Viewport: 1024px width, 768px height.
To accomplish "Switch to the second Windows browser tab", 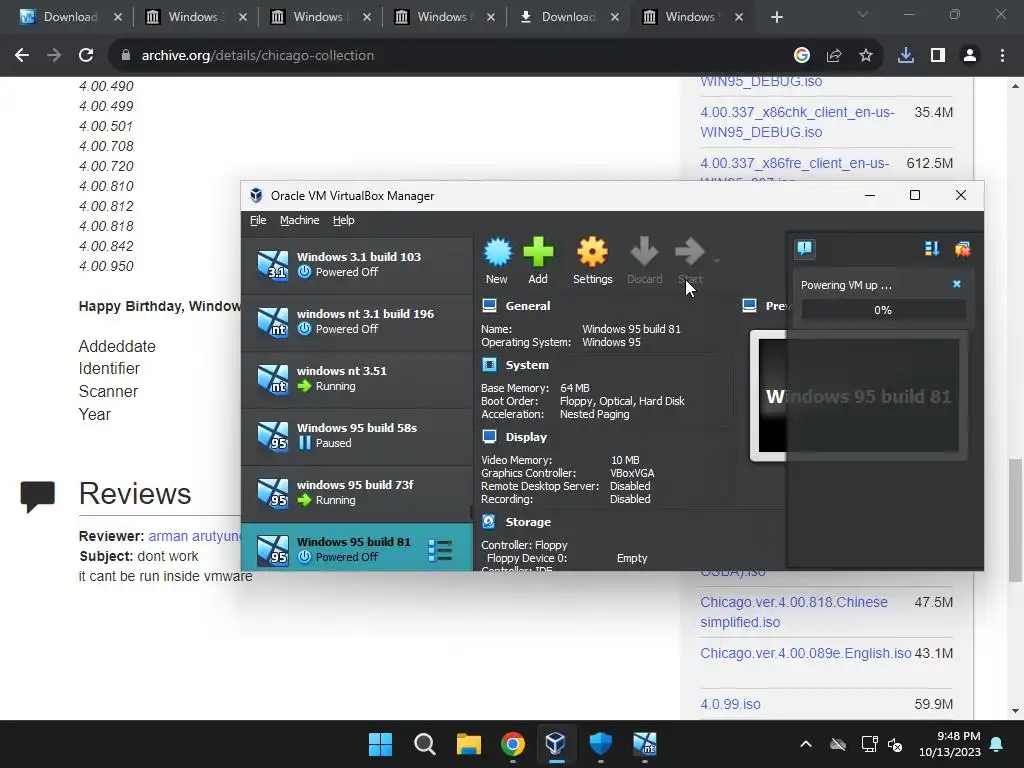I will tap(318, 17).
